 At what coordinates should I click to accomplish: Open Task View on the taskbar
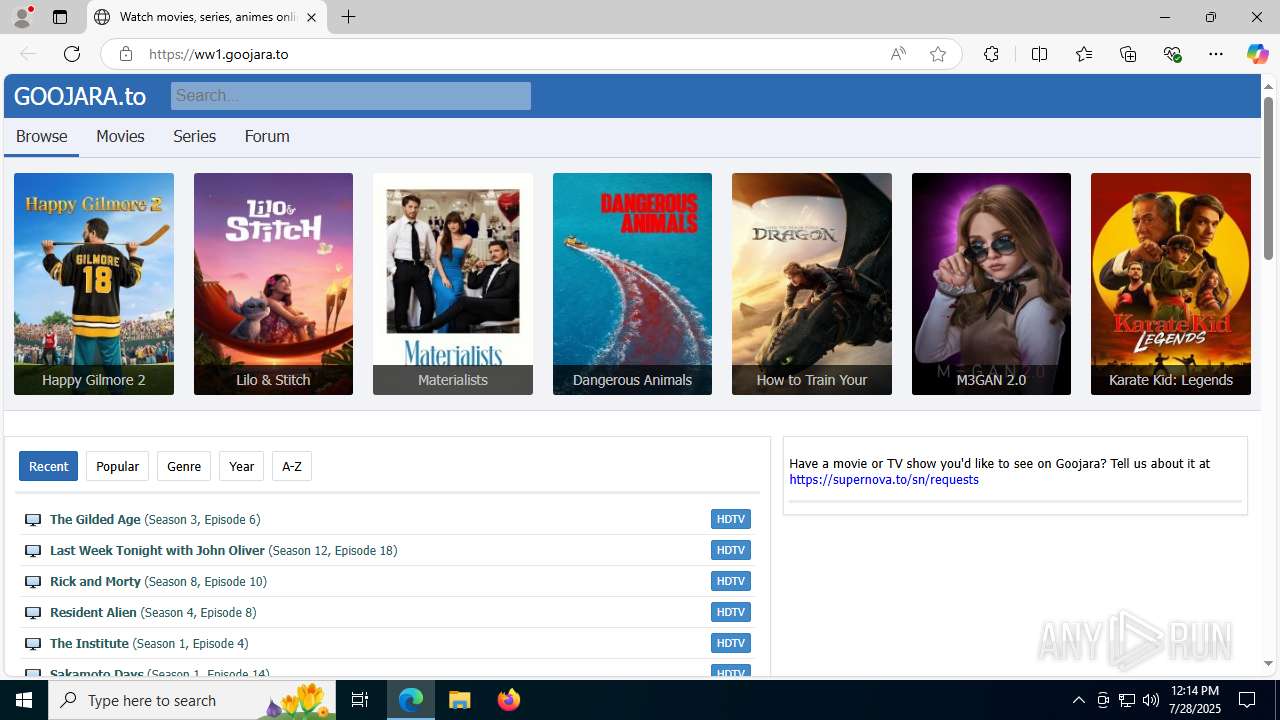(361, 700)
